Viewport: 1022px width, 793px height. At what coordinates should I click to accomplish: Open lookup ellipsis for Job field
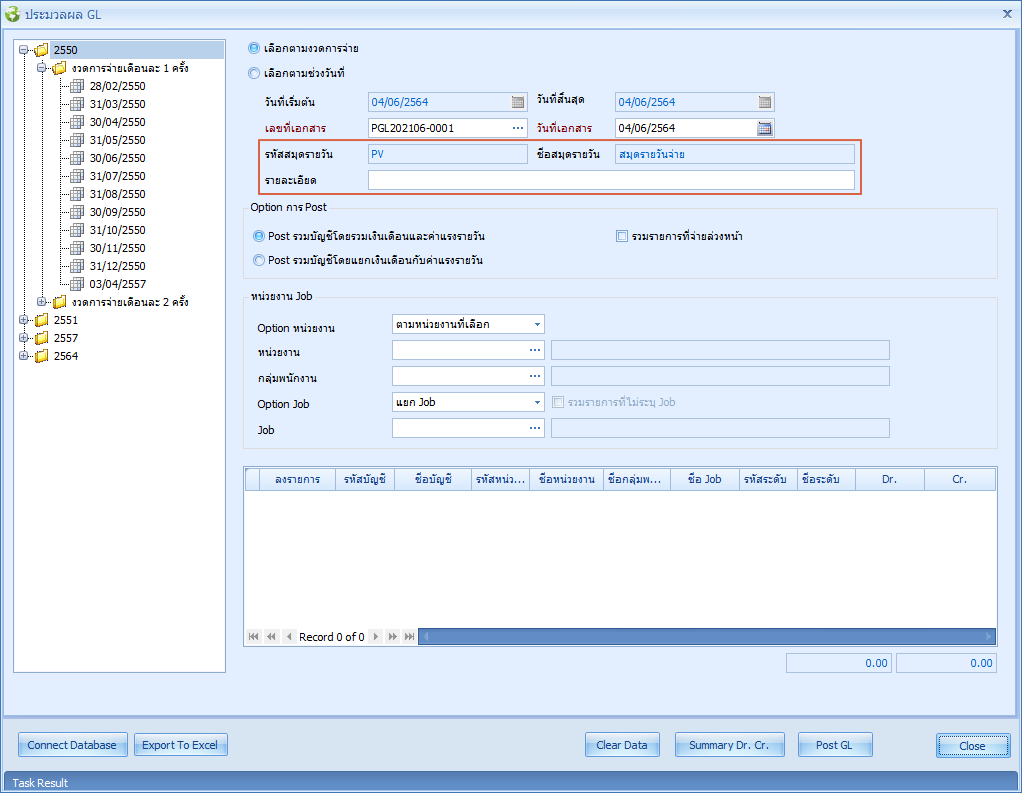pos(535,428)
